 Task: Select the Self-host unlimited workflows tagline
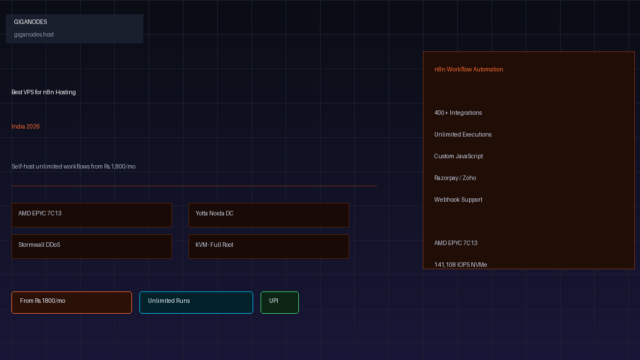(73, 167)
